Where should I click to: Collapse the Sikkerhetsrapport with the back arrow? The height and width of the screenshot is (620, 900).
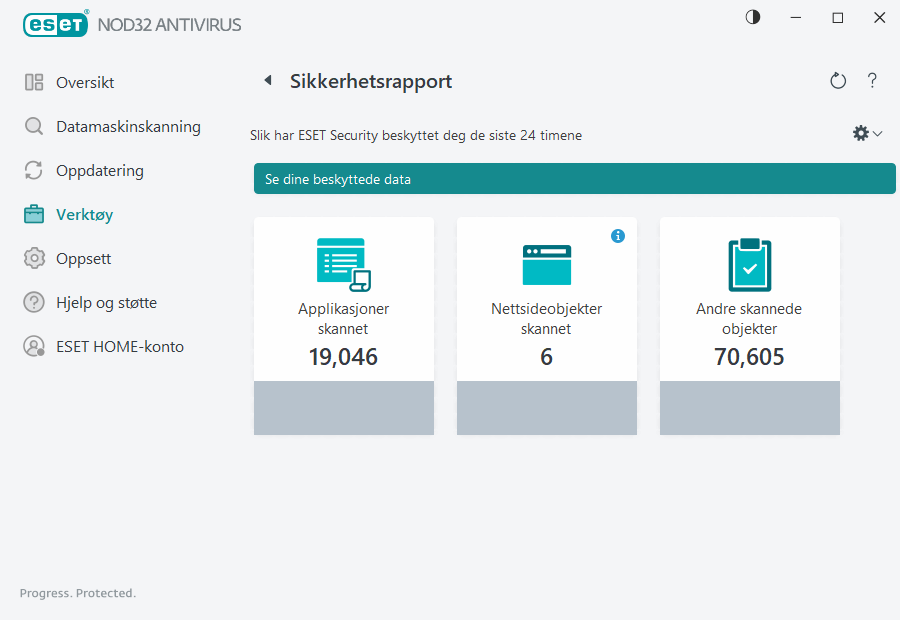point(267,79)
